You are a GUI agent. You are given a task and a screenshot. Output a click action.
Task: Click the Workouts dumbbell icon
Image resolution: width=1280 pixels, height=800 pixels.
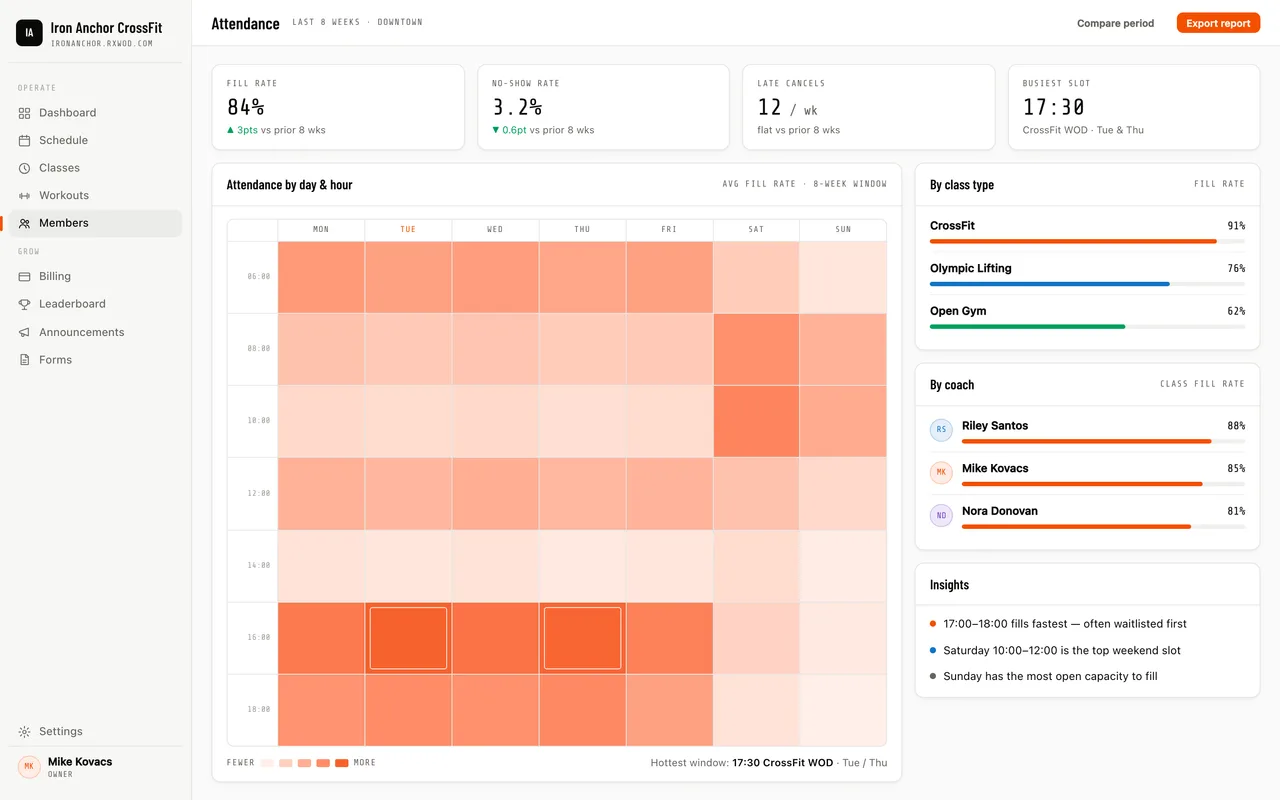point(24,196)
